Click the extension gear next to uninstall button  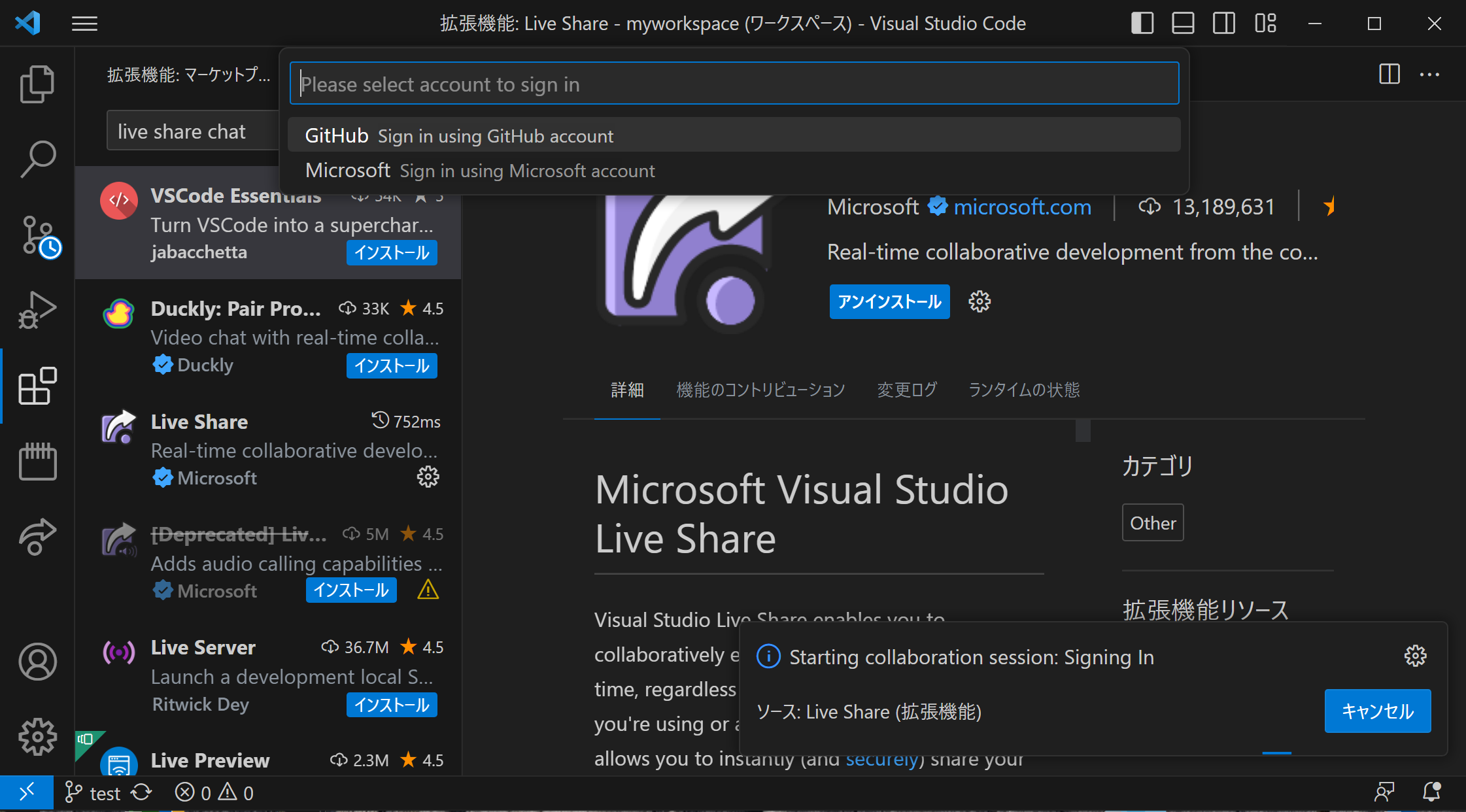tap(980, 301)
